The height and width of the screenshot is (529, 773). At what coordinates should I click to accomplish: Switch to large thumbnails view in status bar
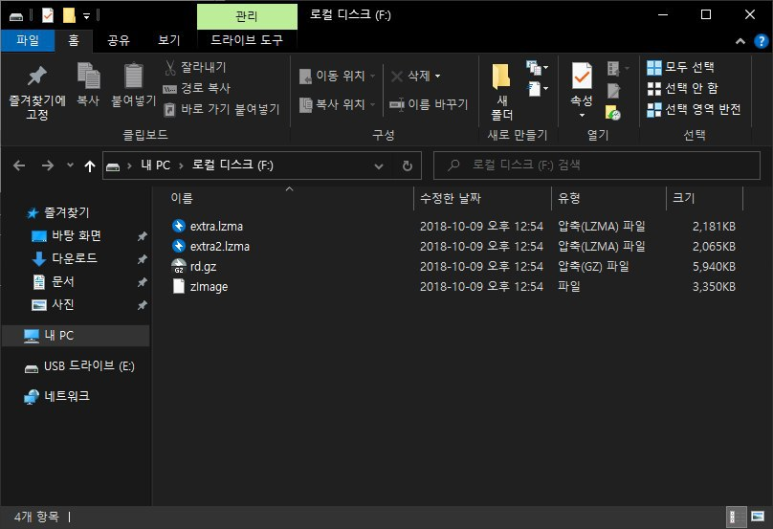point(757,516)
